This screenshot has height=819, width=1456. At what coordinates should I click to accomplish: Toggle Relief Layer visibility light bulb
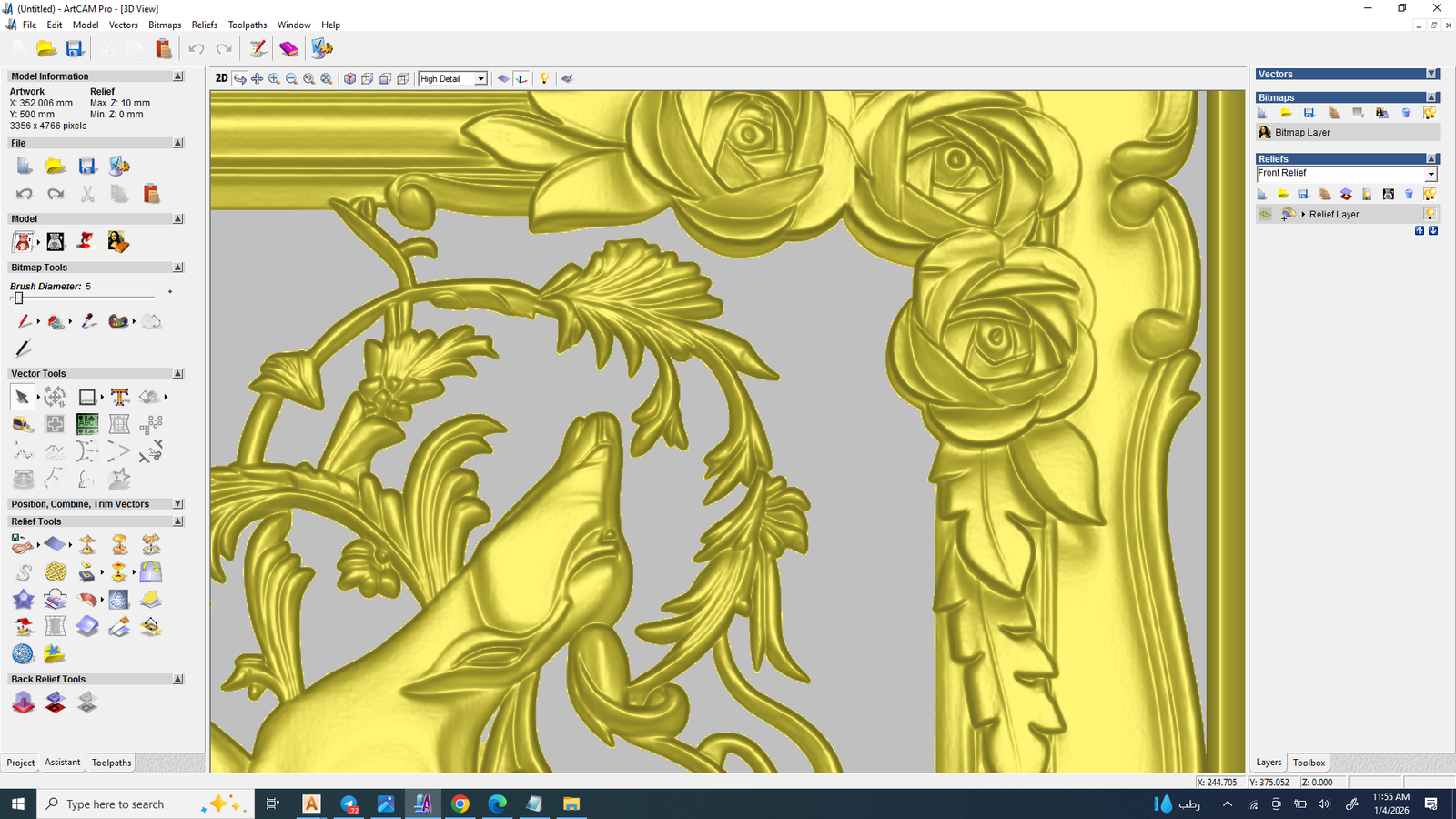1430,215
